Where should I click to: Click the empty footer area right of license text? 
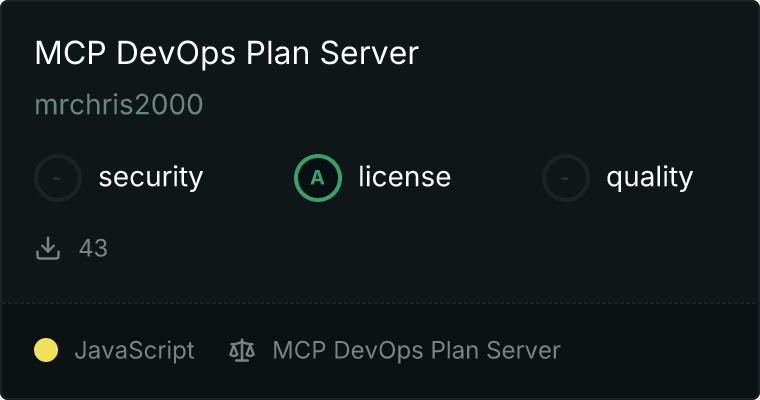pos(660,350)
